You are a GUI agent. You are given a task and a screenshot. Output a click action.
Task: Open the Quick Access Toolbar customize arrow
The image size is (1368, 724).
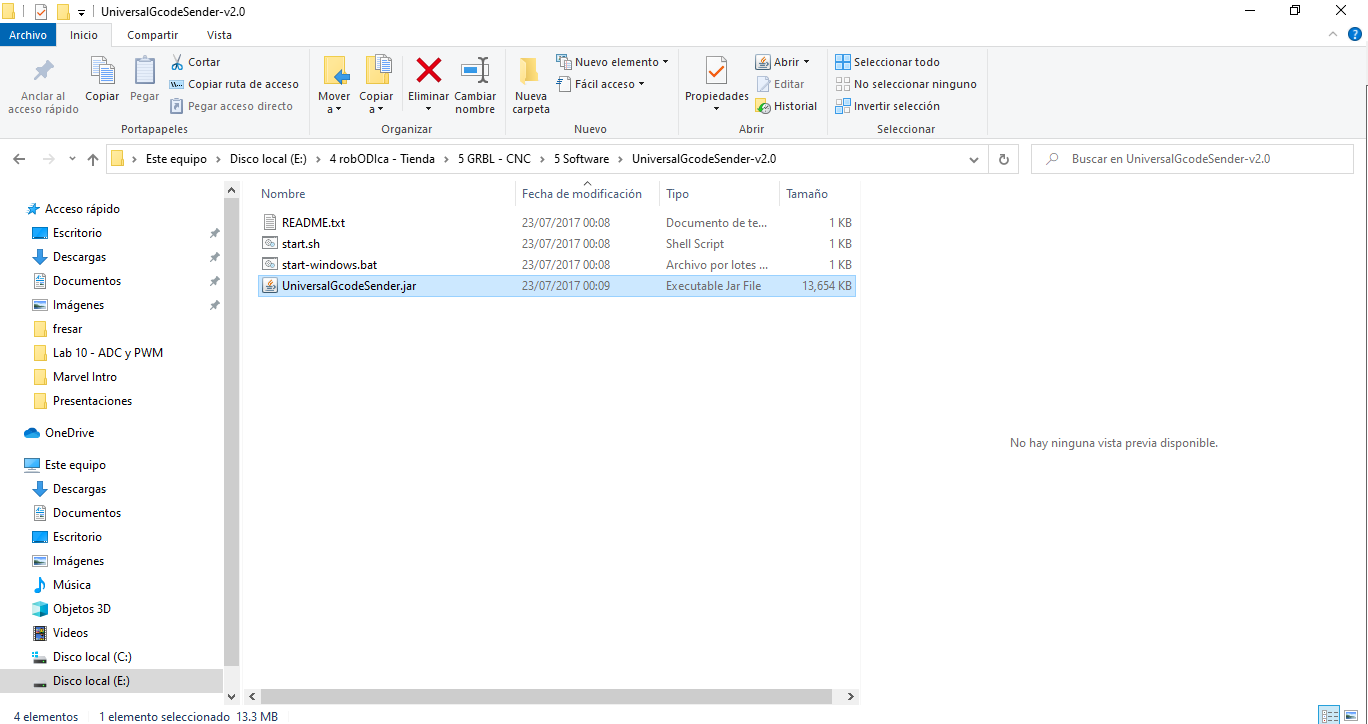[x=81, y=12]
